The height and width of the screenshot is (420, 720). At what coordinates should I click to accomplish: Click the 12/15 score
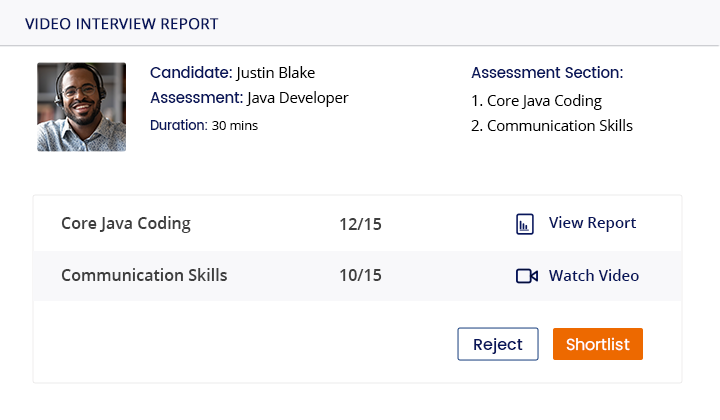coord(360,224)
